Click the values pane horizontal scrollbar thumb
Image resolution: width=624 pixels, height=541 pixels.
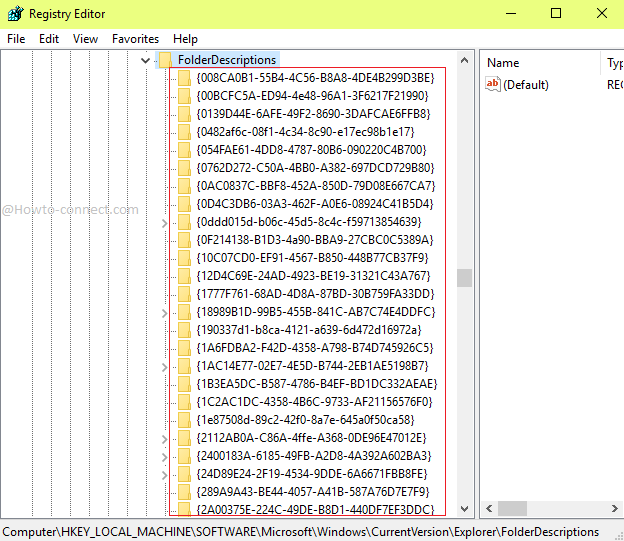513,508
